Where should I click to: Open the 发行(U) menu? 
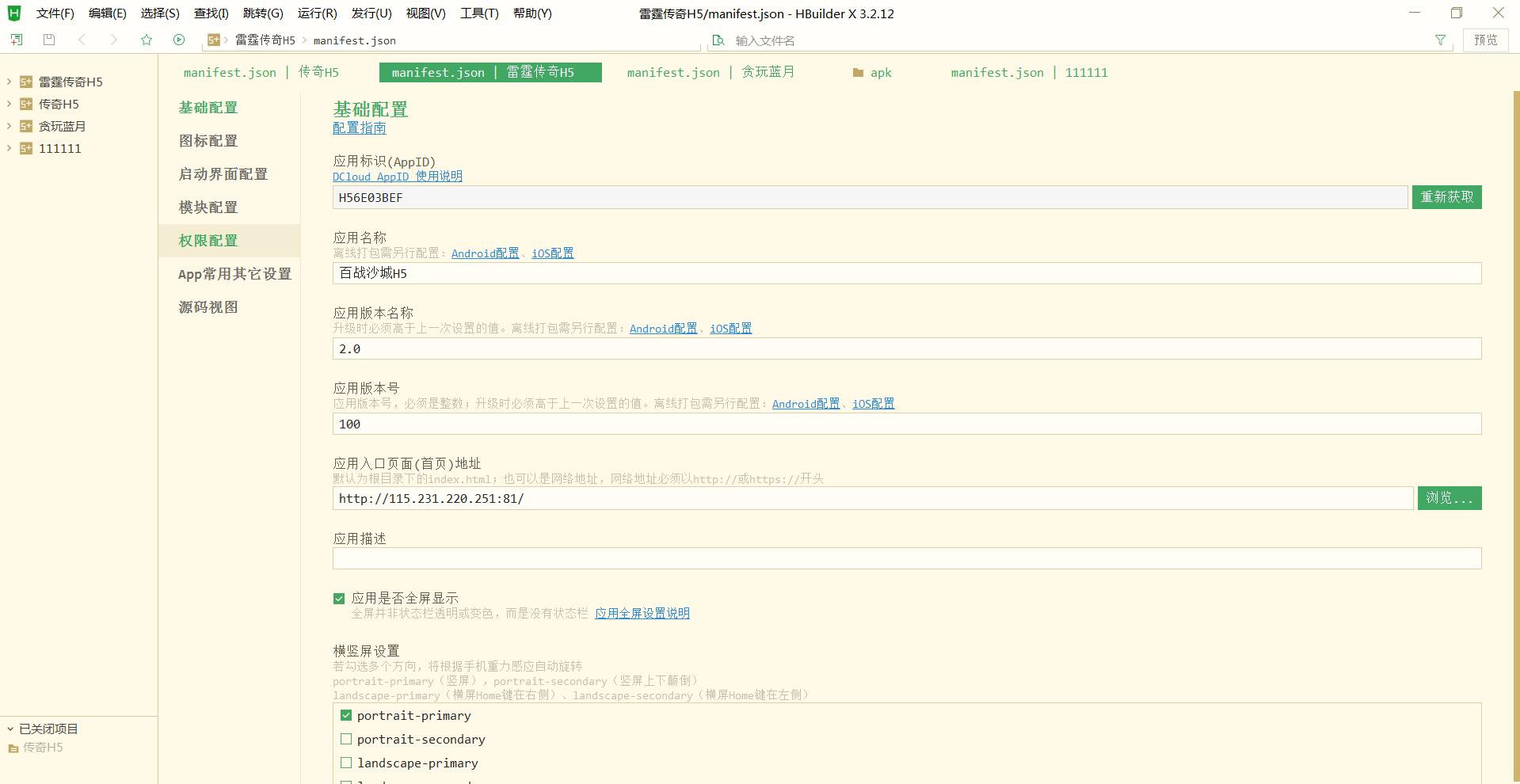pyautogui.click(x=371, y=13)
